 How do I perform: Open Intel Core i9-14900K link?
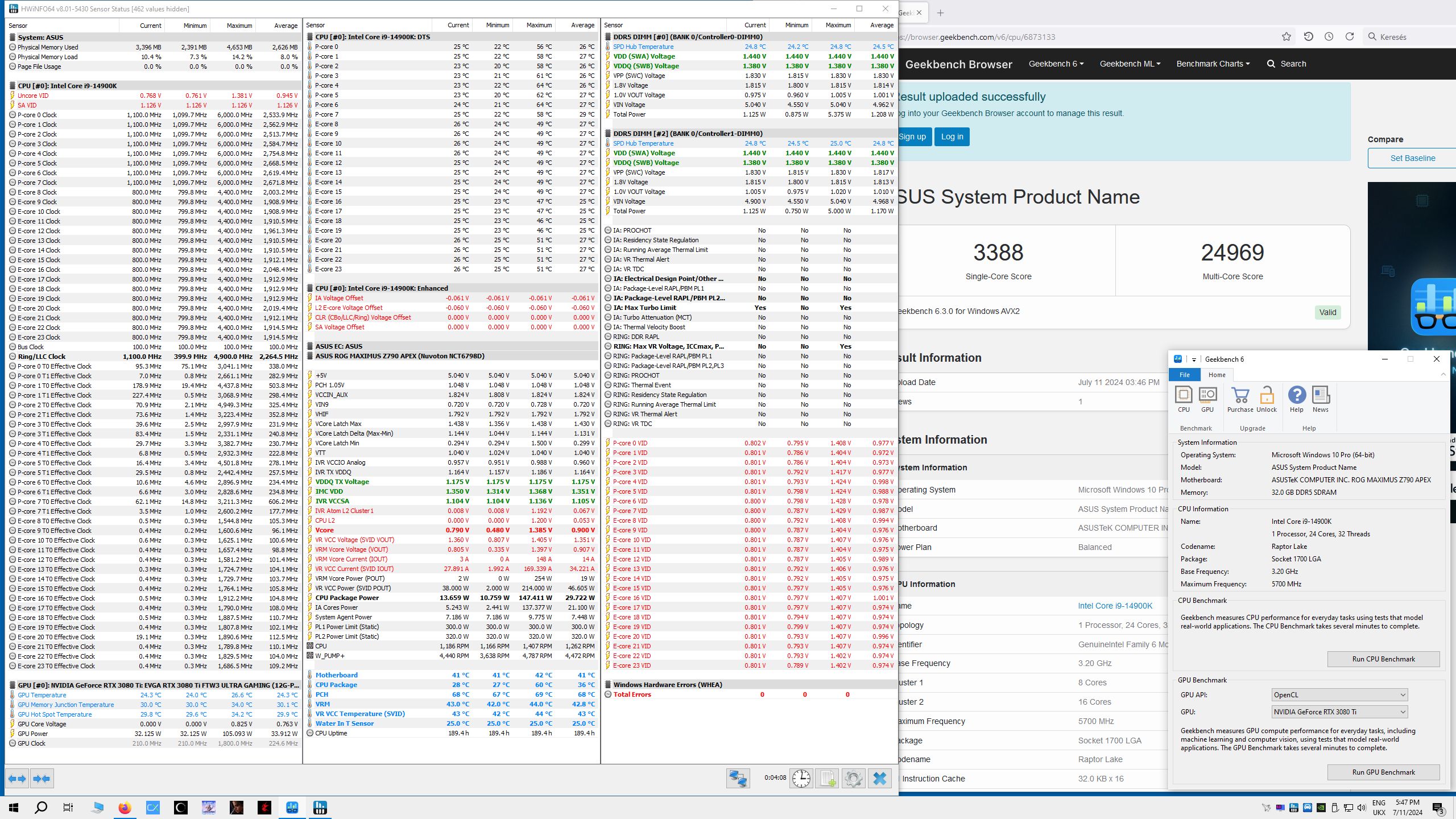[x=1115, y=606]
